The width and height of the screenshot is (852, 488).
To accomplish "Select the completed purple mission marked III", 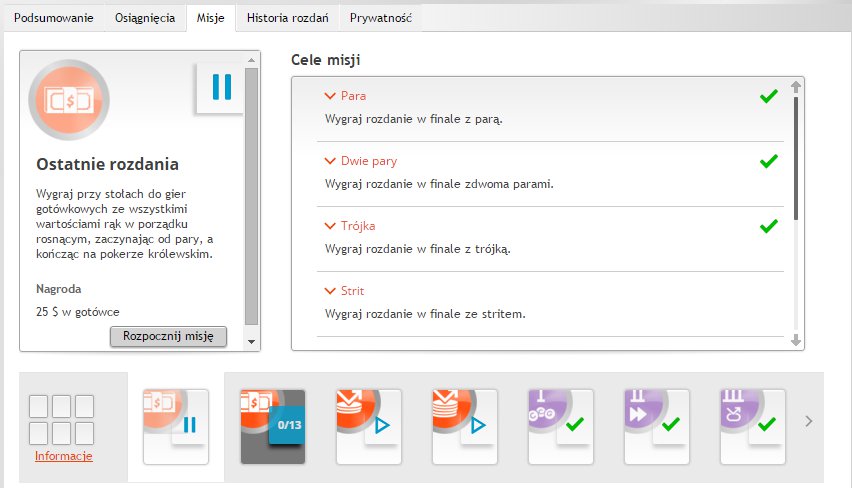I will pyautogui.click(x=752, y=427).
